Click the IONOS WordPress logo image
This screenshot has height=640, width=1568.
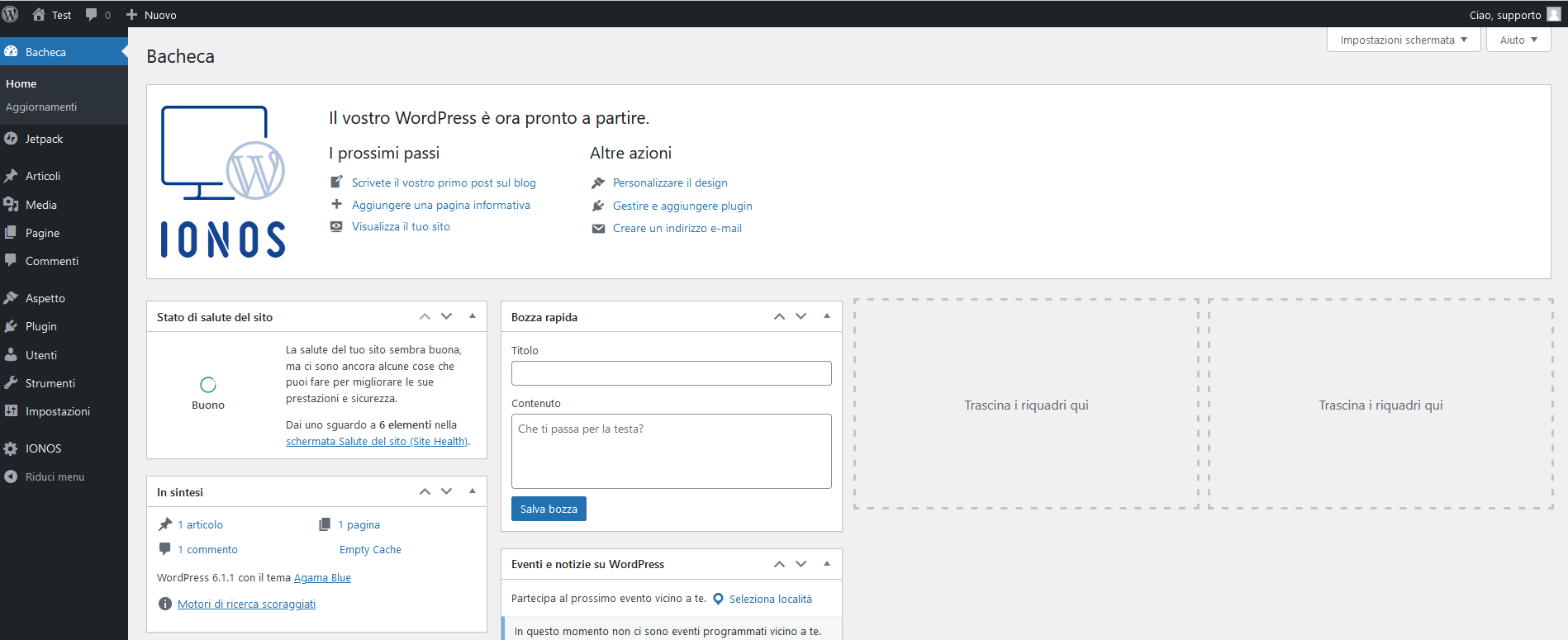(223, 182)
